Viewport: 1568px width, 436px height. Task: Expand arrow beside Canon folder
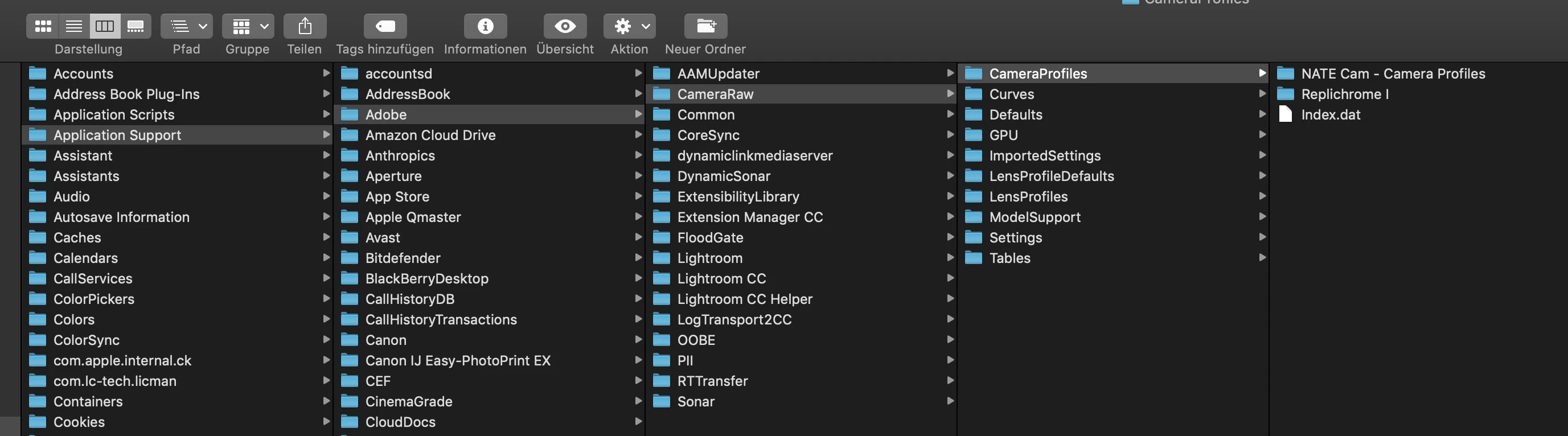click(638, 340)
